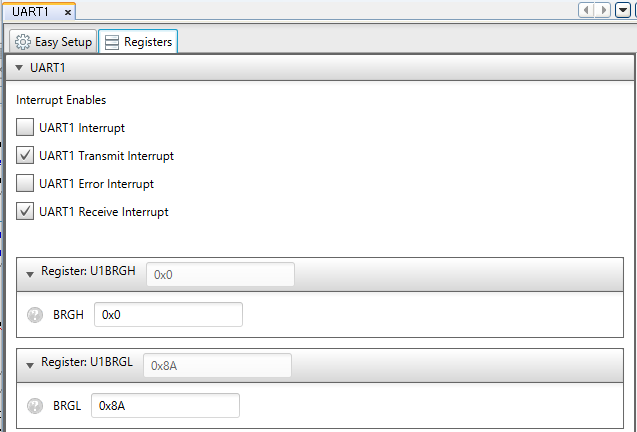The height and width of the screenshot is (432, 637).
Task: Collapse the UART1 section header
Action: [x=19, y=68]
